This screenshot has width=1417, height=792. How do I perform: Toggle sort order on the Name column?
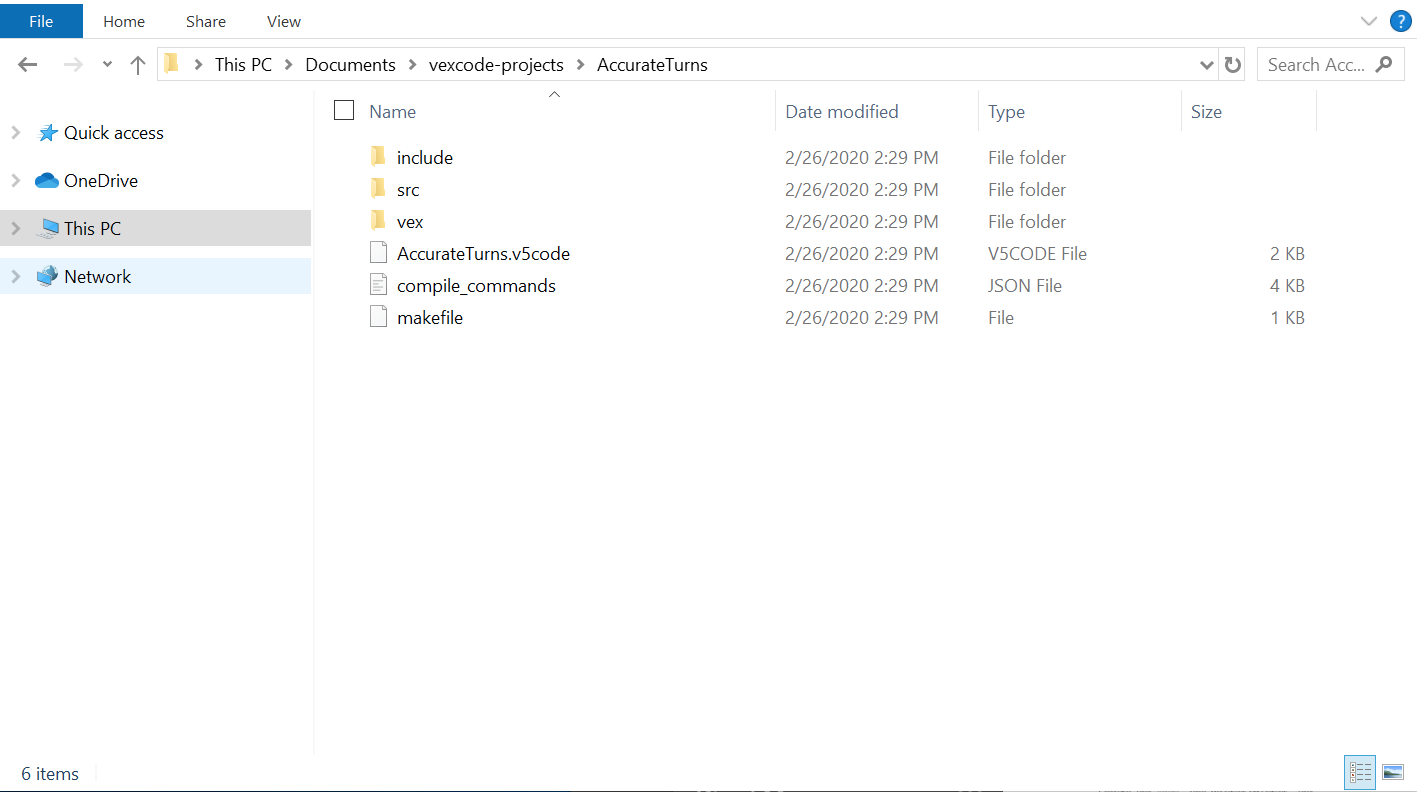tap(391, 111)
